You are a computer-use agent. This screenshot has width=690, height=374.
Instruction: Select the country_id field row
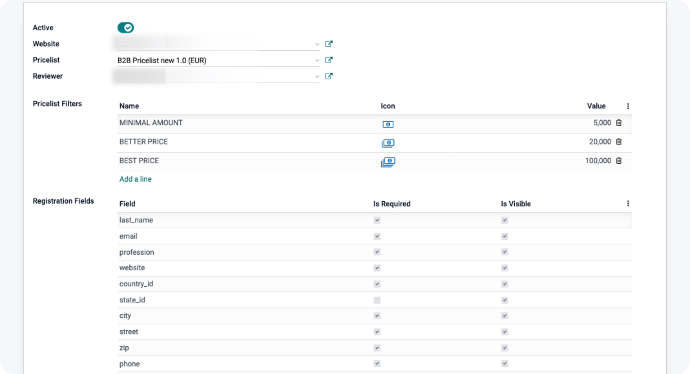tap(374, 284)
